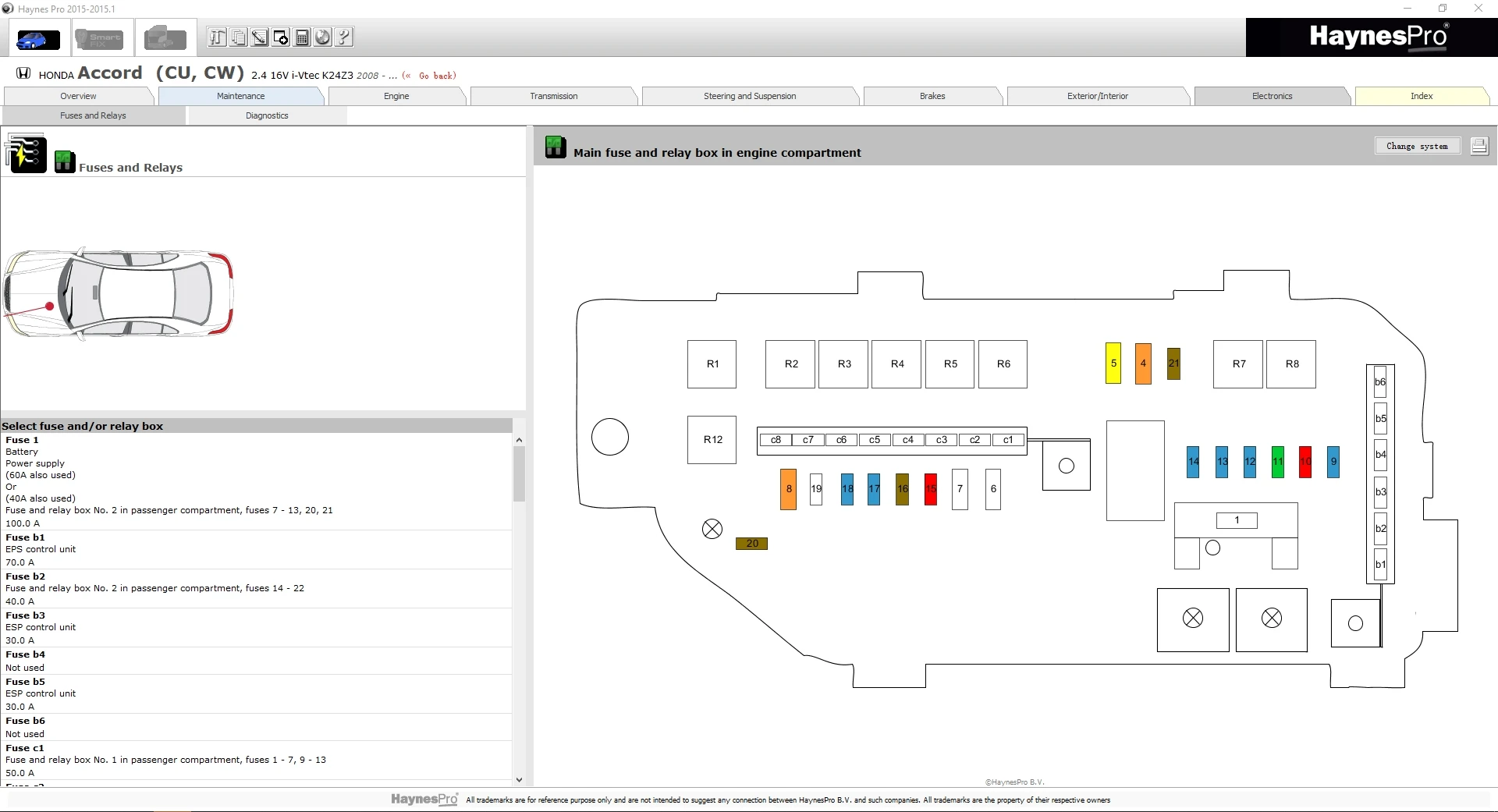Click the fuse list scroll up arrow
This screenshot has width=1498, height=812.
click(519, 440)
